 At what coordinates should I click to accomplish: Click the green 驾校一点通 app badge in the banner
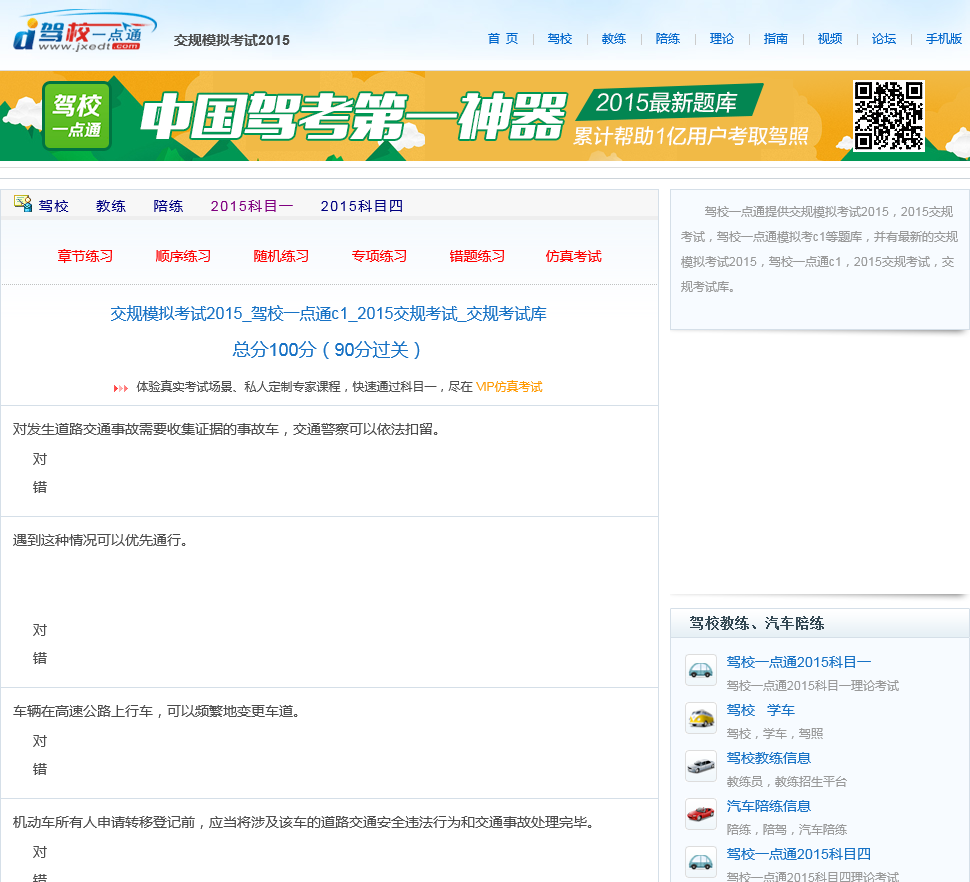(x=77, y=116)
